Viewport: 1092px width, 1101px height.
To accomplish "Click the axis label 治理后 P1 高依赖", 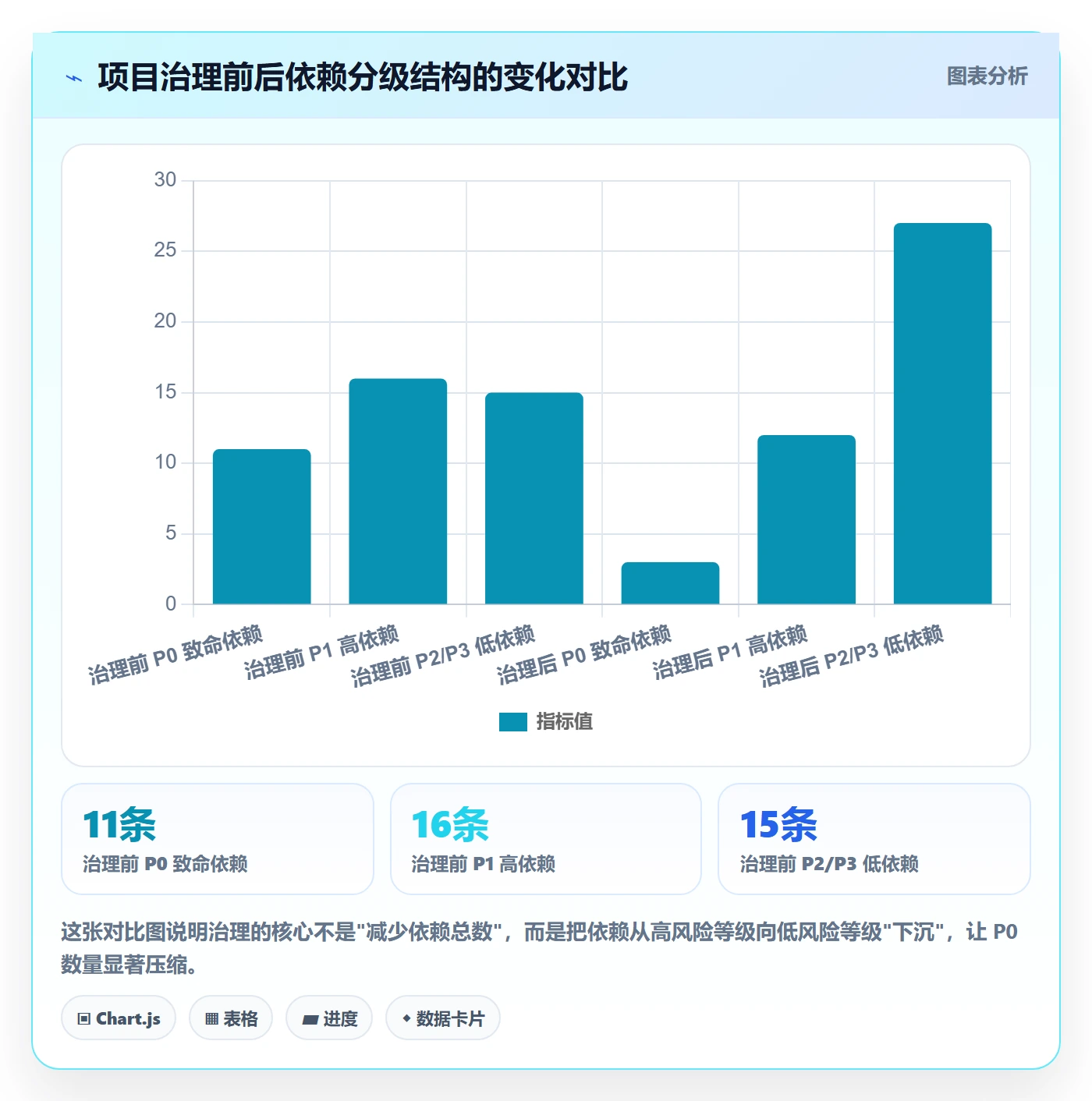I will pyautogui.click(x=730, y=653).
